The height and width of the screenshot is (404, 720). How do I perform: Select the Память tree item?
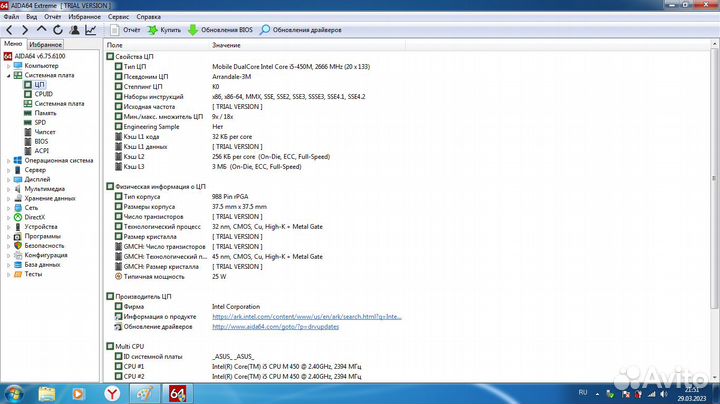[40, 113]
